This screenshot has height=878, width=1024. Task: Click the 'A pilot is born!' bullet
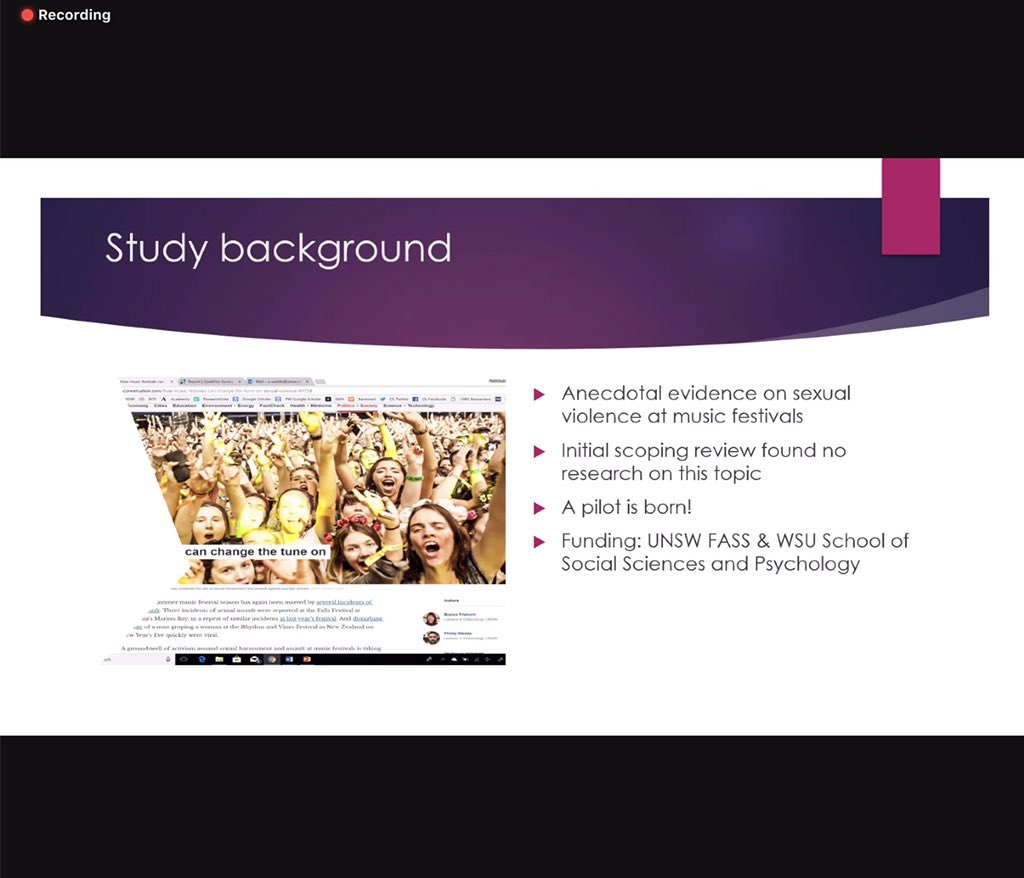coord(626,507)
